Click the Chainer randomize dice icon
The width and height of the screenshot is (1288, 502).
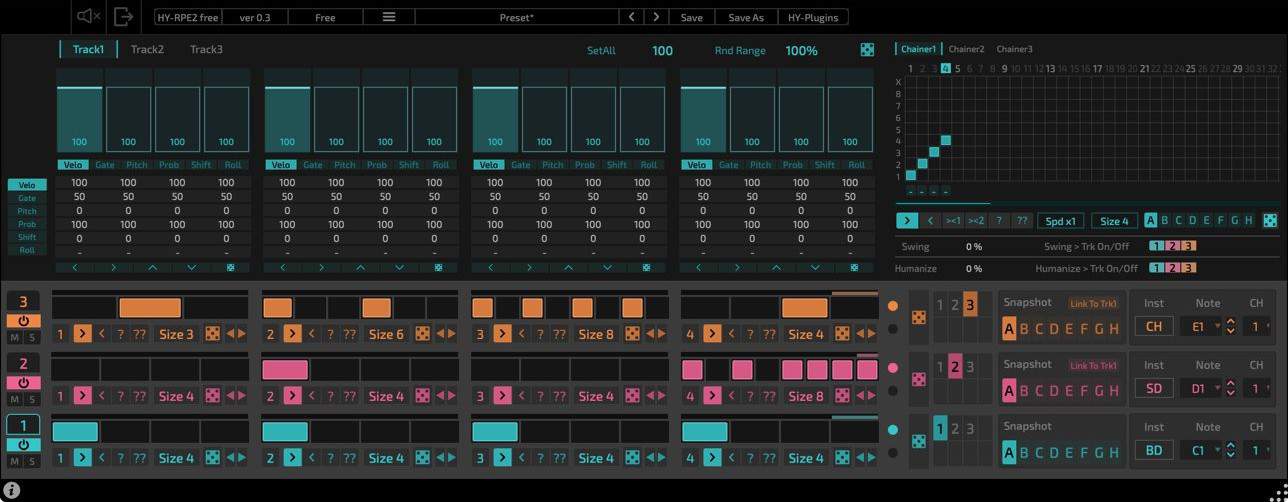[1269, 221]
